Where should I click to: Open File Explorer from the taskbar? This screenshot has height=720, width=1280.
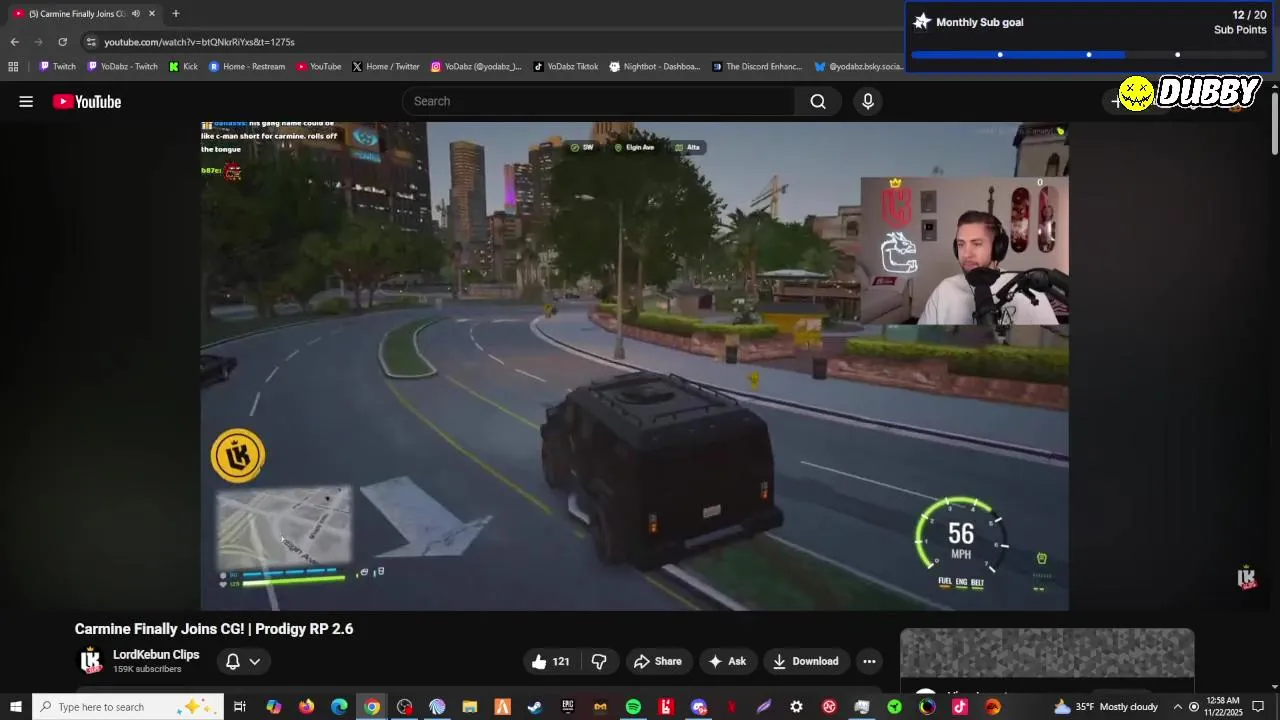[x=469, y=707]
